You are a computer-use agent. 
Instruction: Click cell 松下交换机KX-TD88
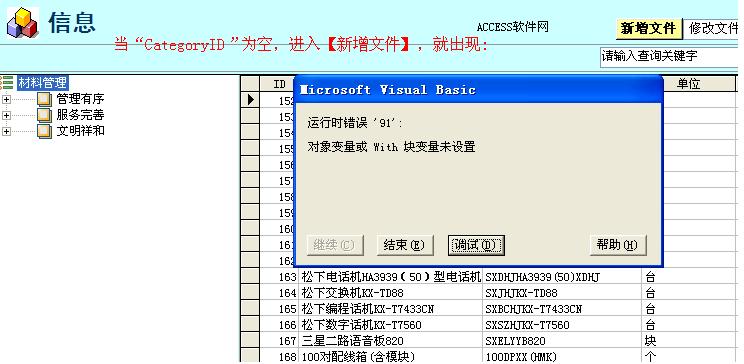click(x=391, y=293)
